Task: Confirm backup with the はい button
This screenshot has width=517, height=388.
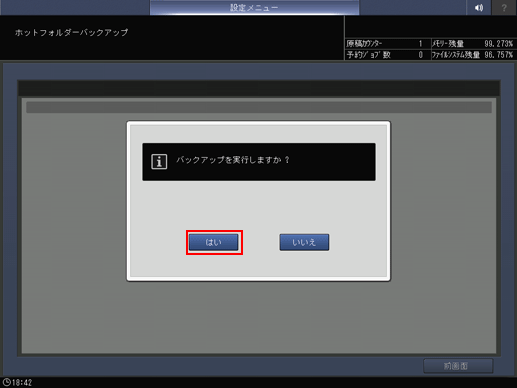Action: tap(214, 242)
